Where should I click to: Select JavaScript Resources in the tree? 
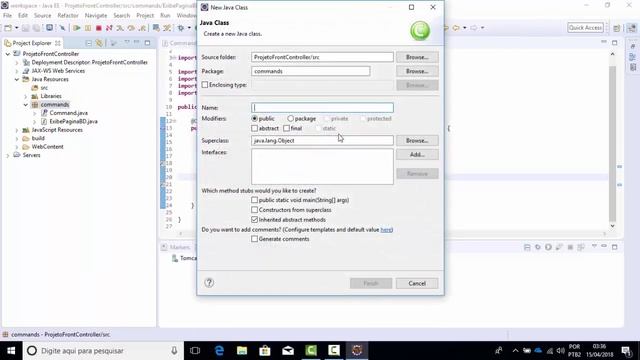click(57, 130)
